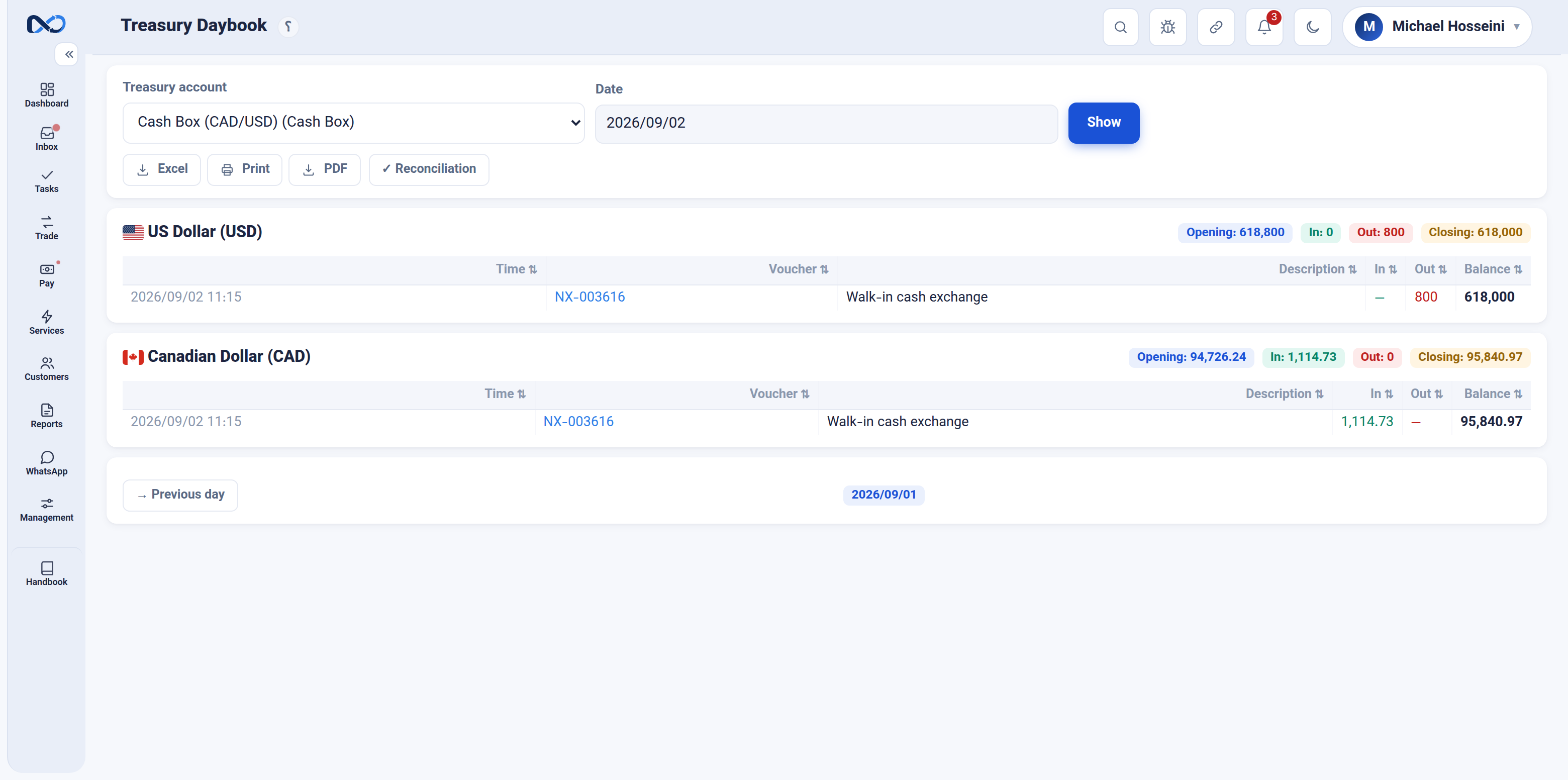
Task: Open the Pay section
Action: pos(46,275)
